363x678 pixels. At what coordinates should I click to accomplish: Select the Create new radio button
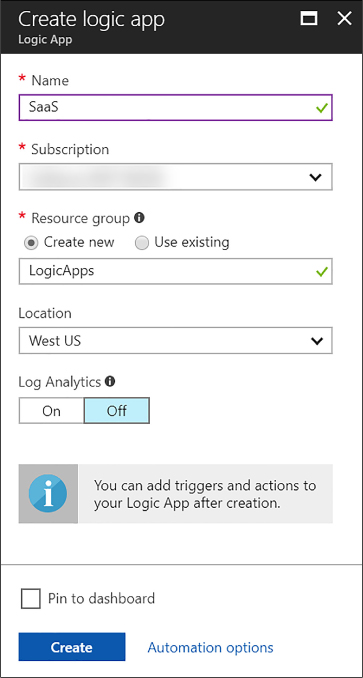pos(31,243)
